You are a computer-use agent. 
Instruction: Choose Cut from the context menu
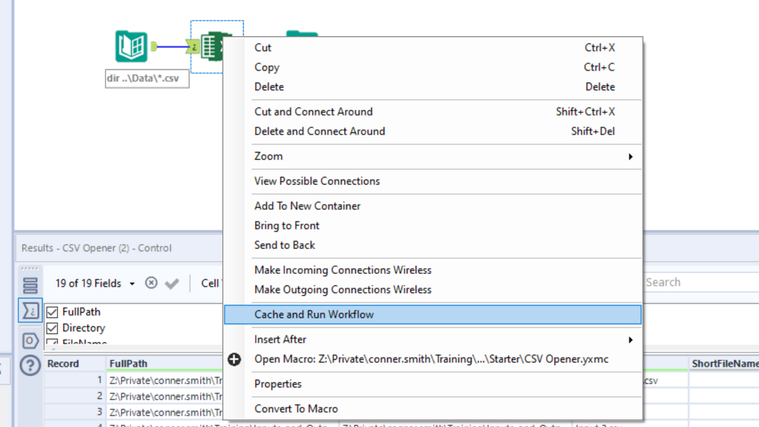[433, 47]
